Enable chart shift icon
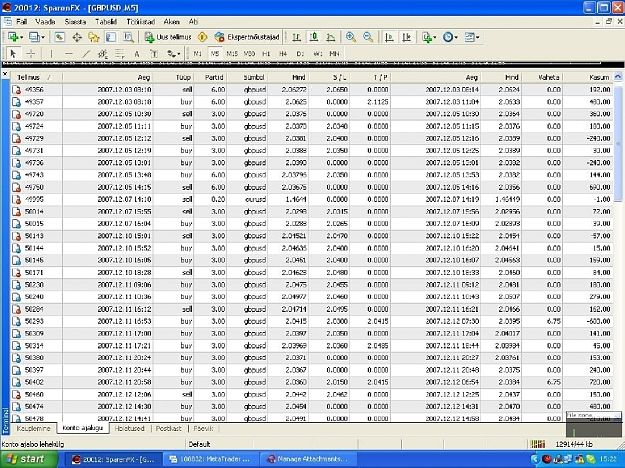This screenshot has height=468, width=625. [406, 37]
